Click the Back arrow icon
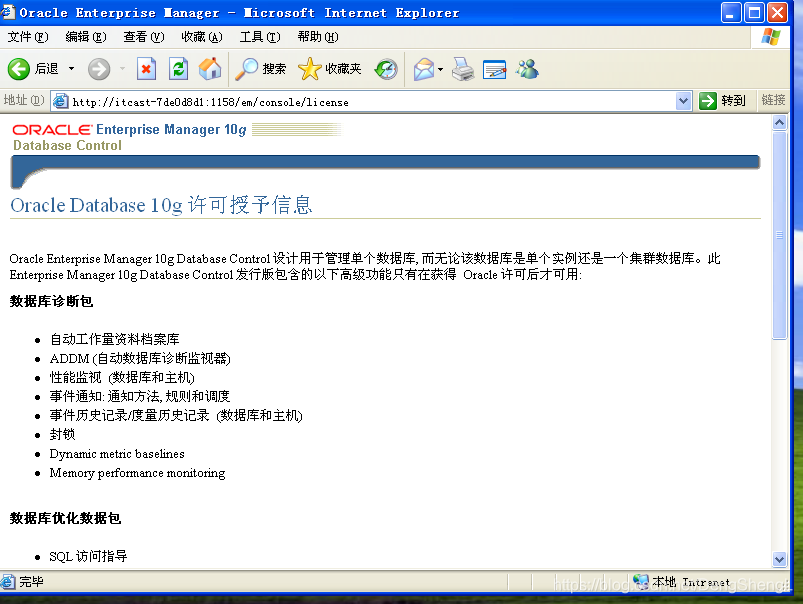The width and height of the screenshot is (803, 604). coord(19,69)
